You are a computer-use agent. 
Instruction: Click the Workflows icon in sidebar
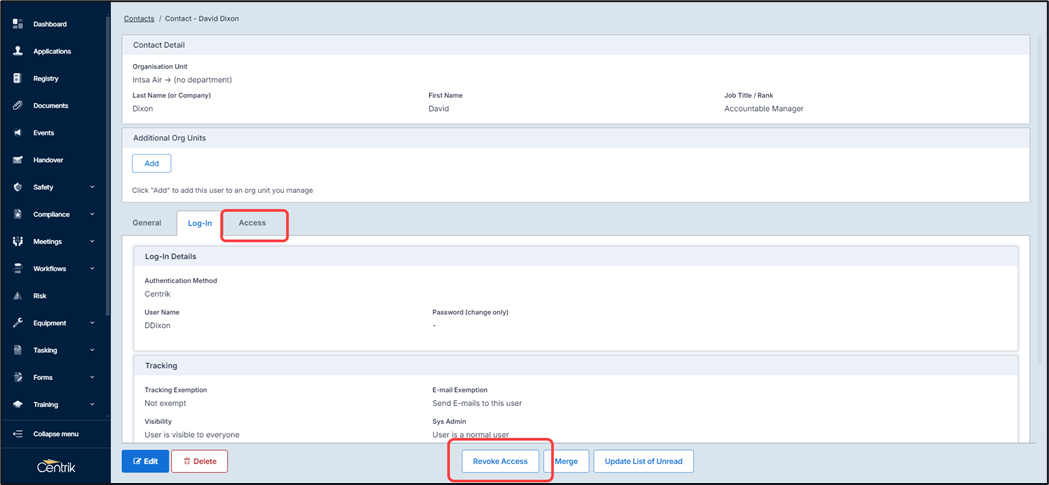pyautogui.click(x=18, y=268)
